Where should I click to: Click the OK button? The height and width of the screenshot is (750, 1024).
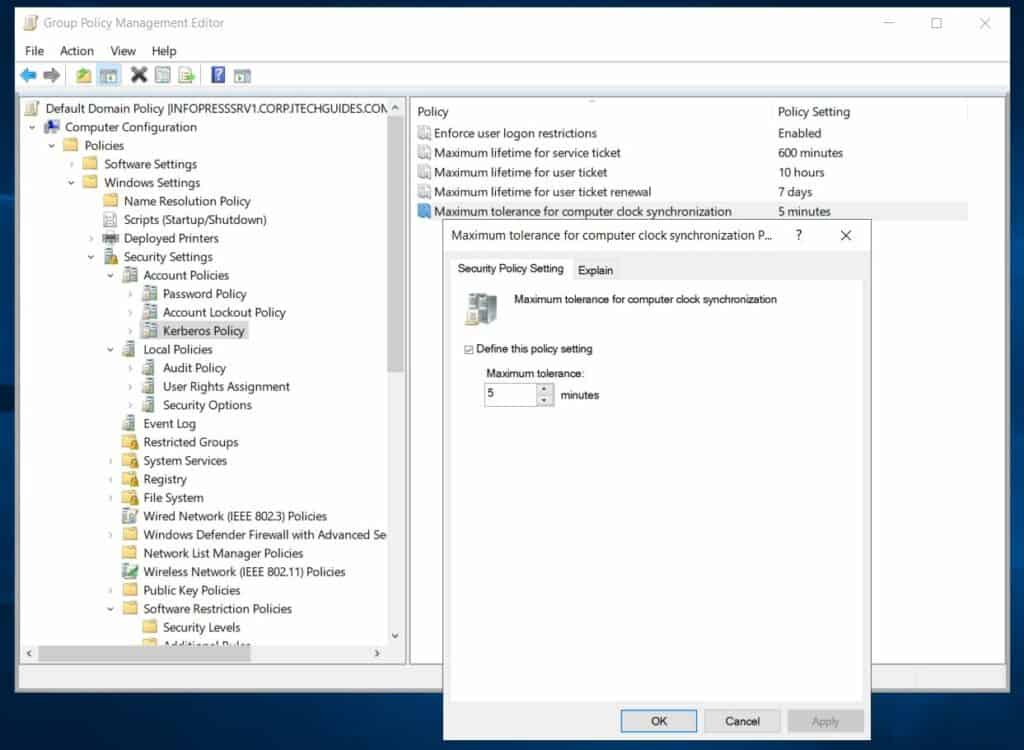tap(658, 721)
